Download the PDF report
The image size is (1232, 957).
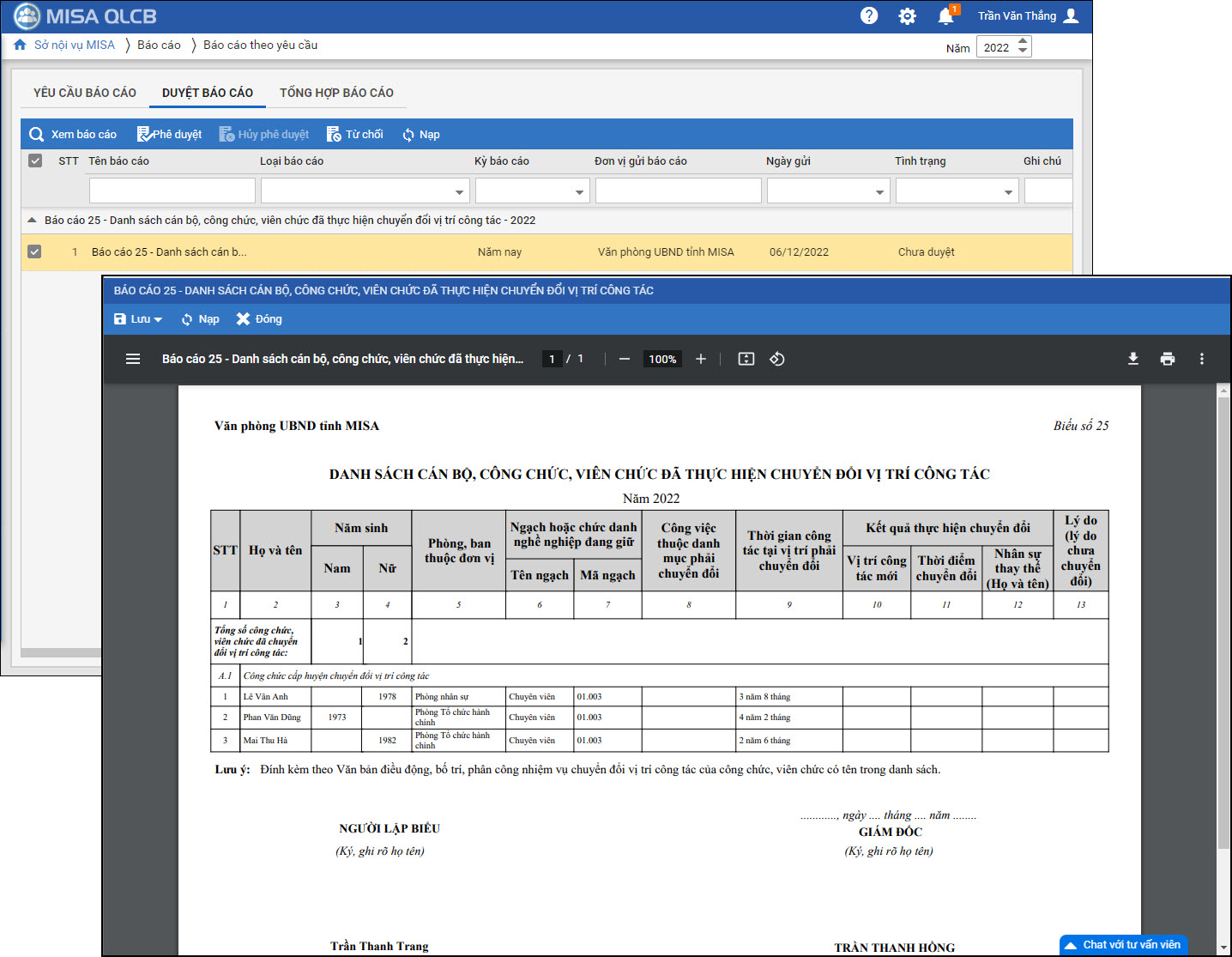coord(1132,359)
